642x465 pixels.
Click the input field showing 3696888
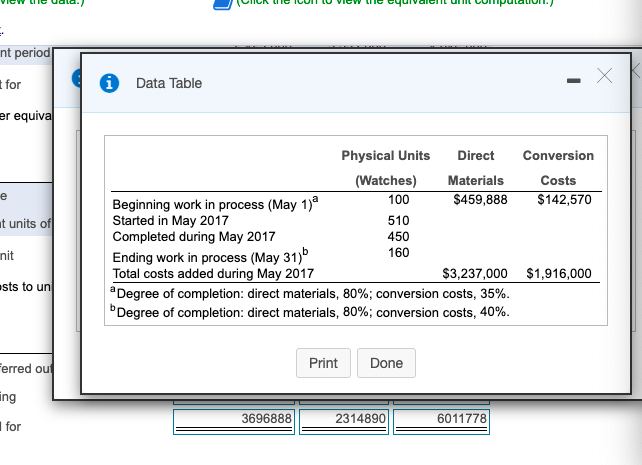click(234, 422)
